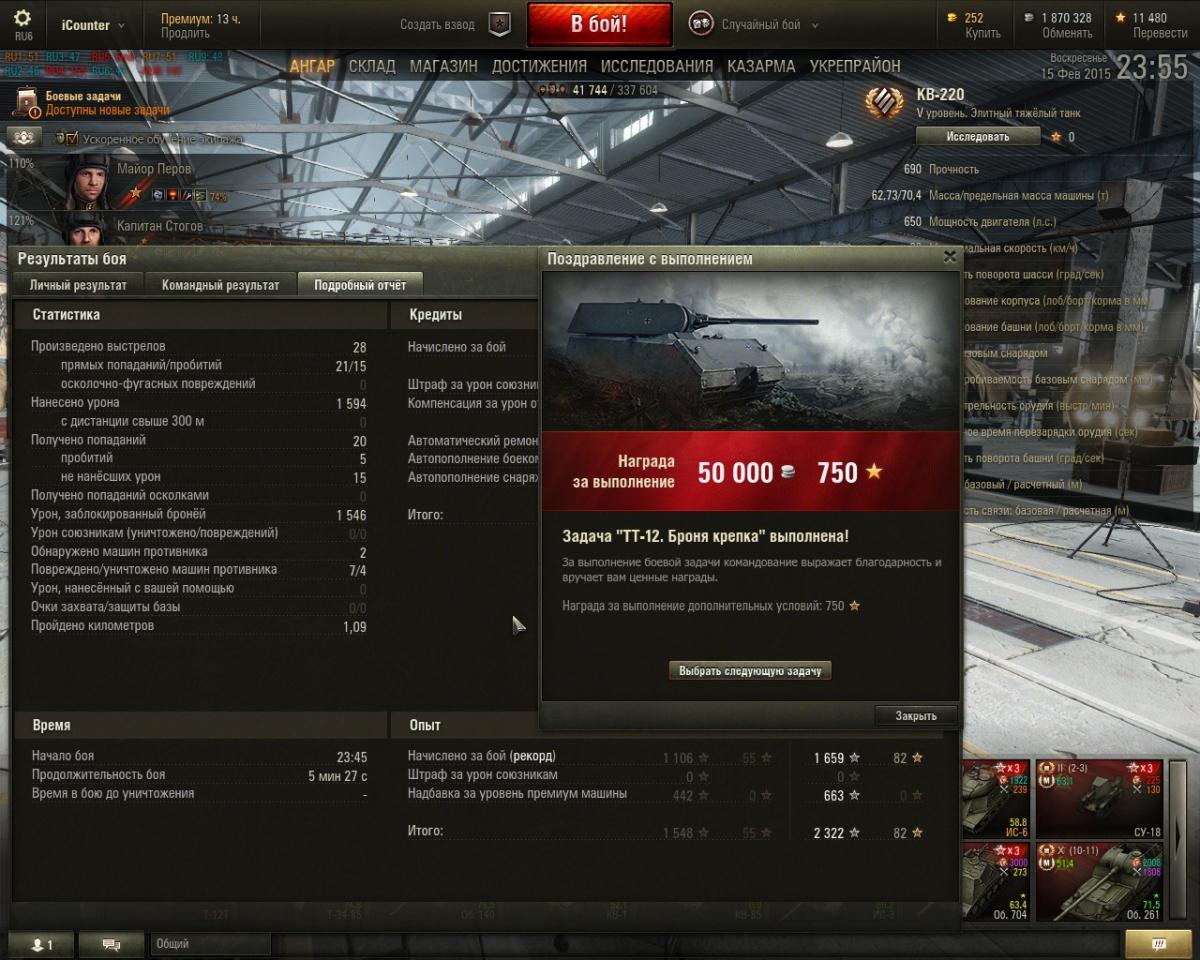Image resolution: width=1200 pixels, height=960 pixels.
Task: Click the red В бой! button
Action: (x=599, y=24)
